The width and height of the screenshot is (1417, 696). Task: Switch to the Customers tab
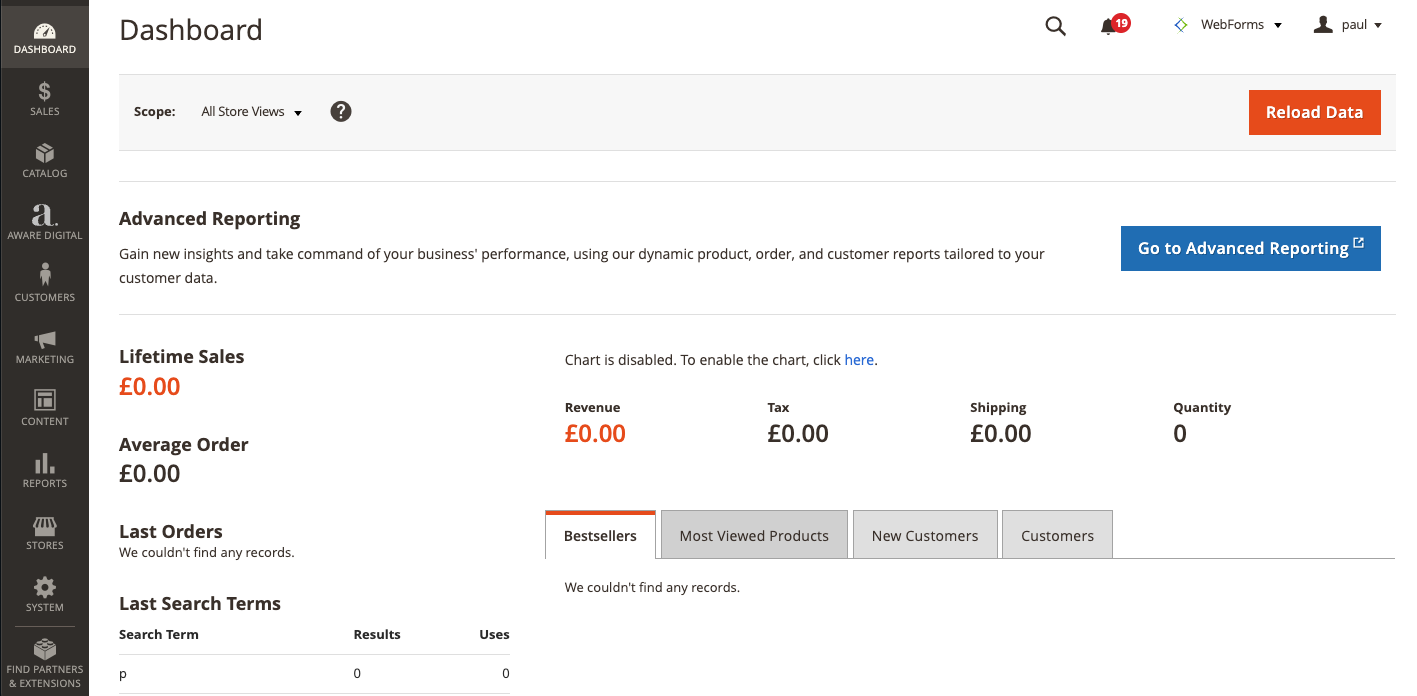[1057, 535]
